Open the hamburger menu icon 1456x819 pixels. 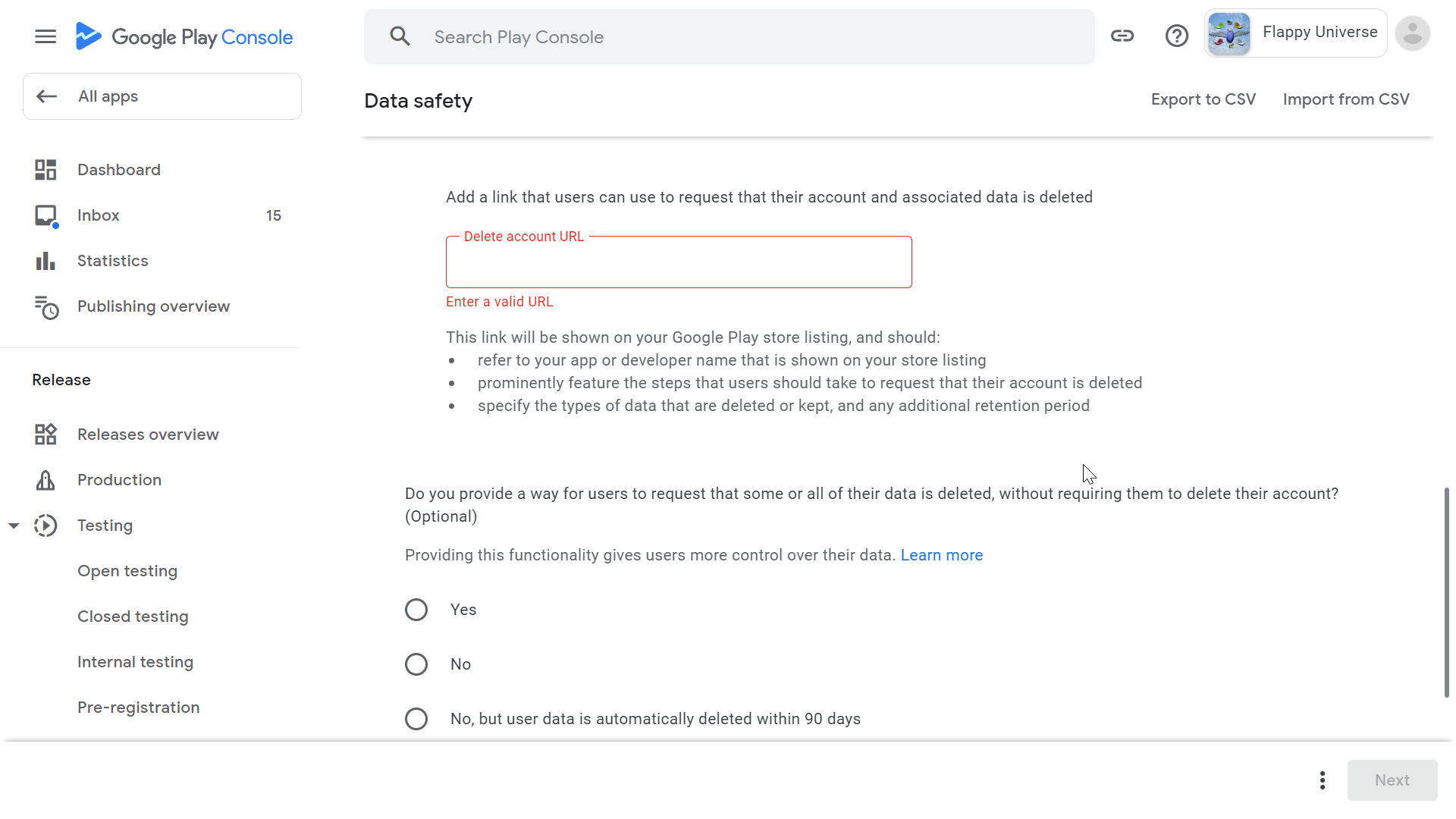(46, 37)
